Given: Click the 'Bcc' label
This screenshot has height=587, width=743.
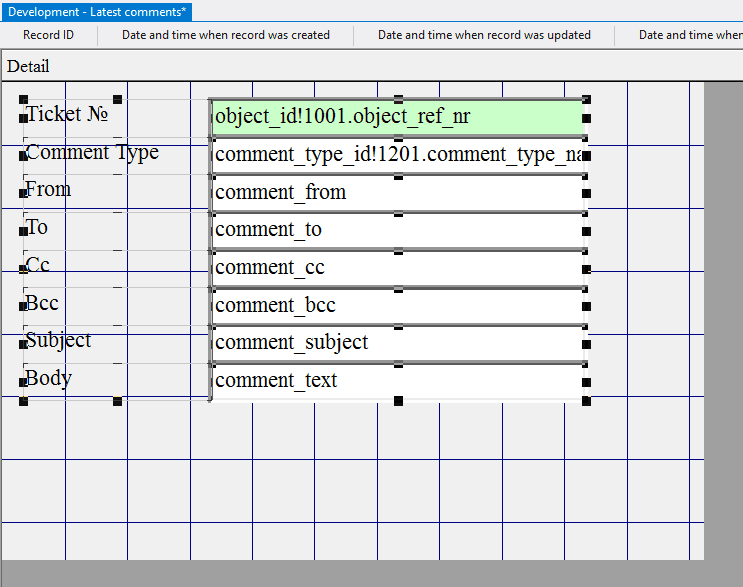Looking at the screenshot, I should click(43, 303).
